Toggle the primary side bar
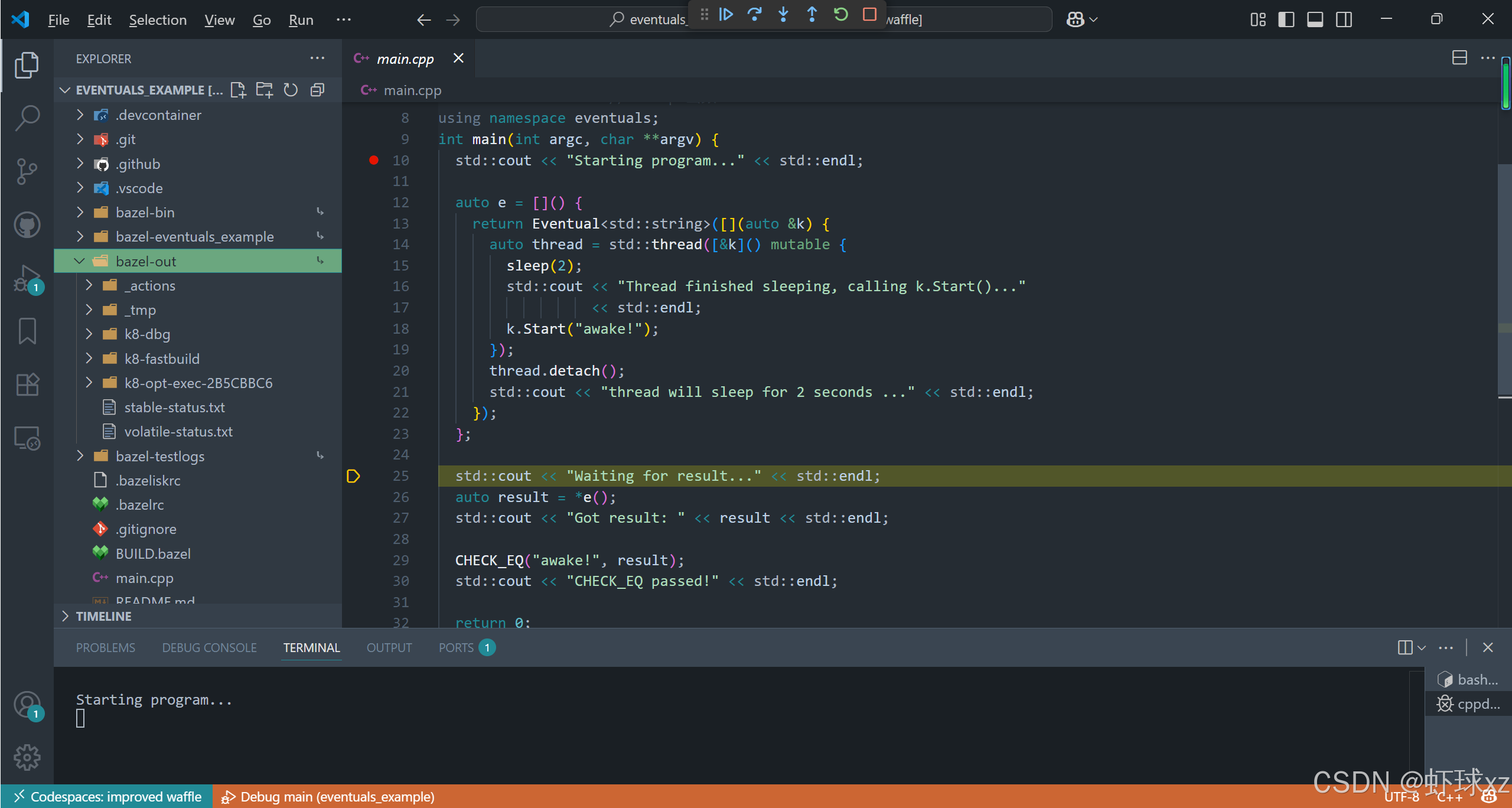Viewport: 1512px width, 808px height. [x=1286, y=19]
